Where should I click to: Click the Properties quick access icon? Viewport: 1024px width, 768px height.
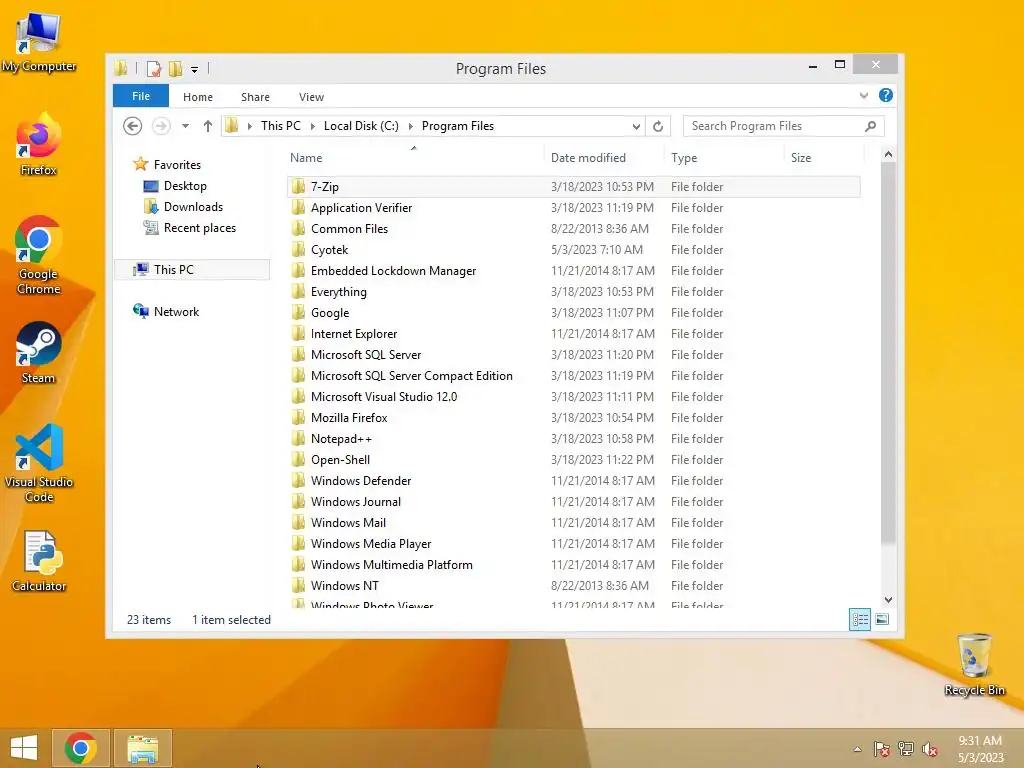tap(154, 69)
